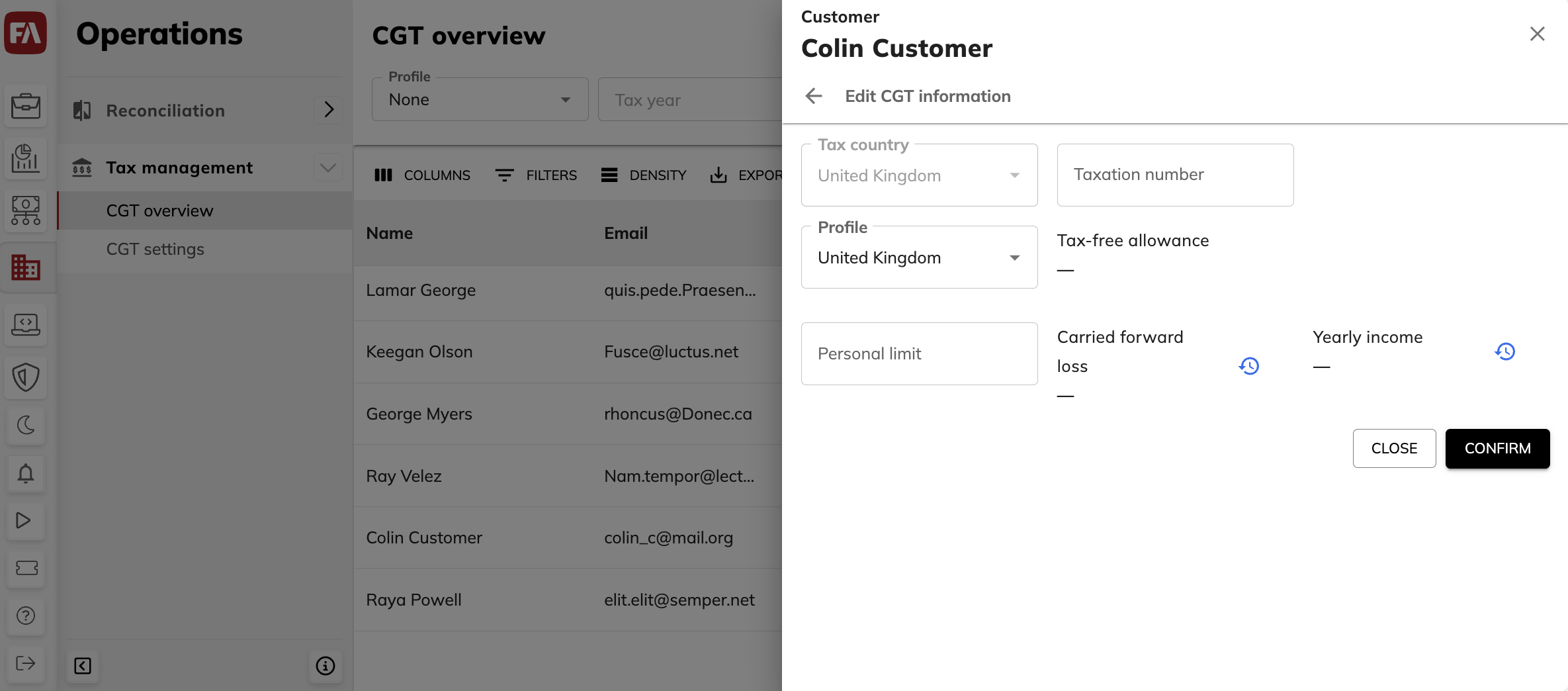Go back from Edit CGT information

coord(814,96)
